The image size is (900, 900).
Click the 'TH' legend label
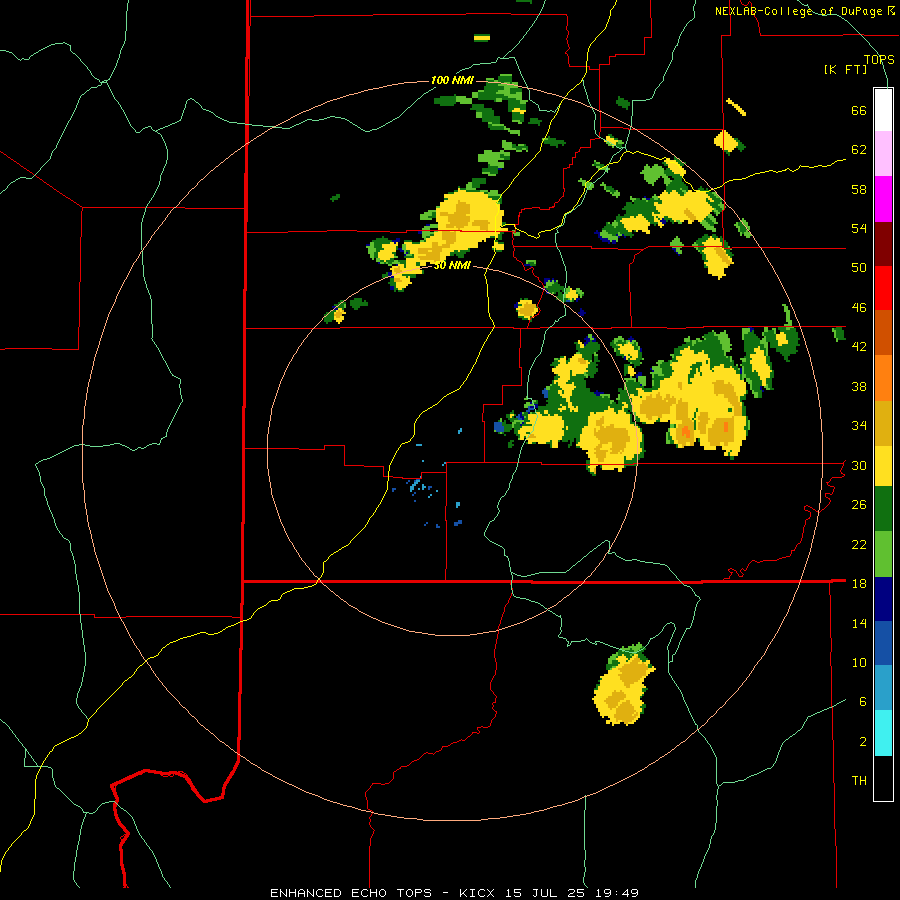pos(859,781)
